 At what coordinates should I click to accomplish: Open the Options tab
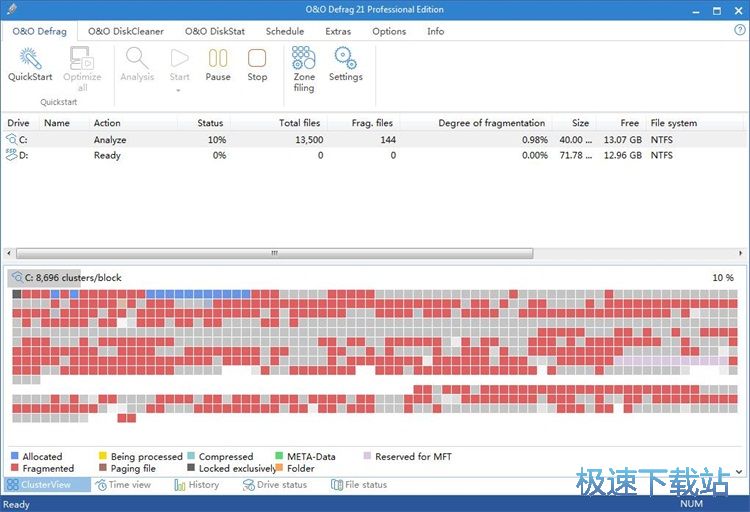point(389,31)
